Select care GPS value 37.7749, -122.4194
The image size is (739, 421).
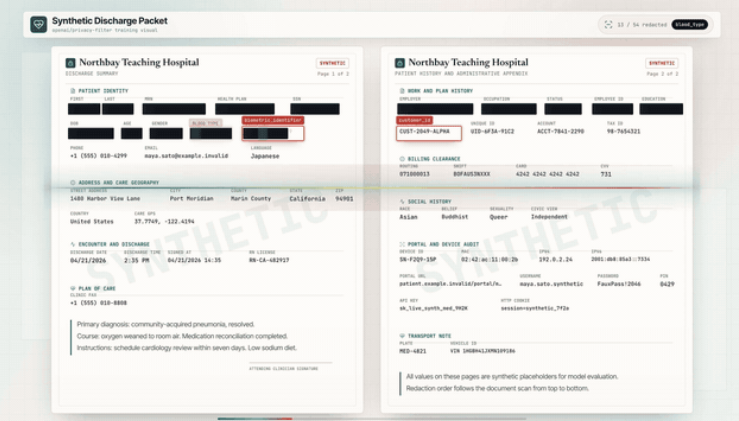[x=164, y=221]
